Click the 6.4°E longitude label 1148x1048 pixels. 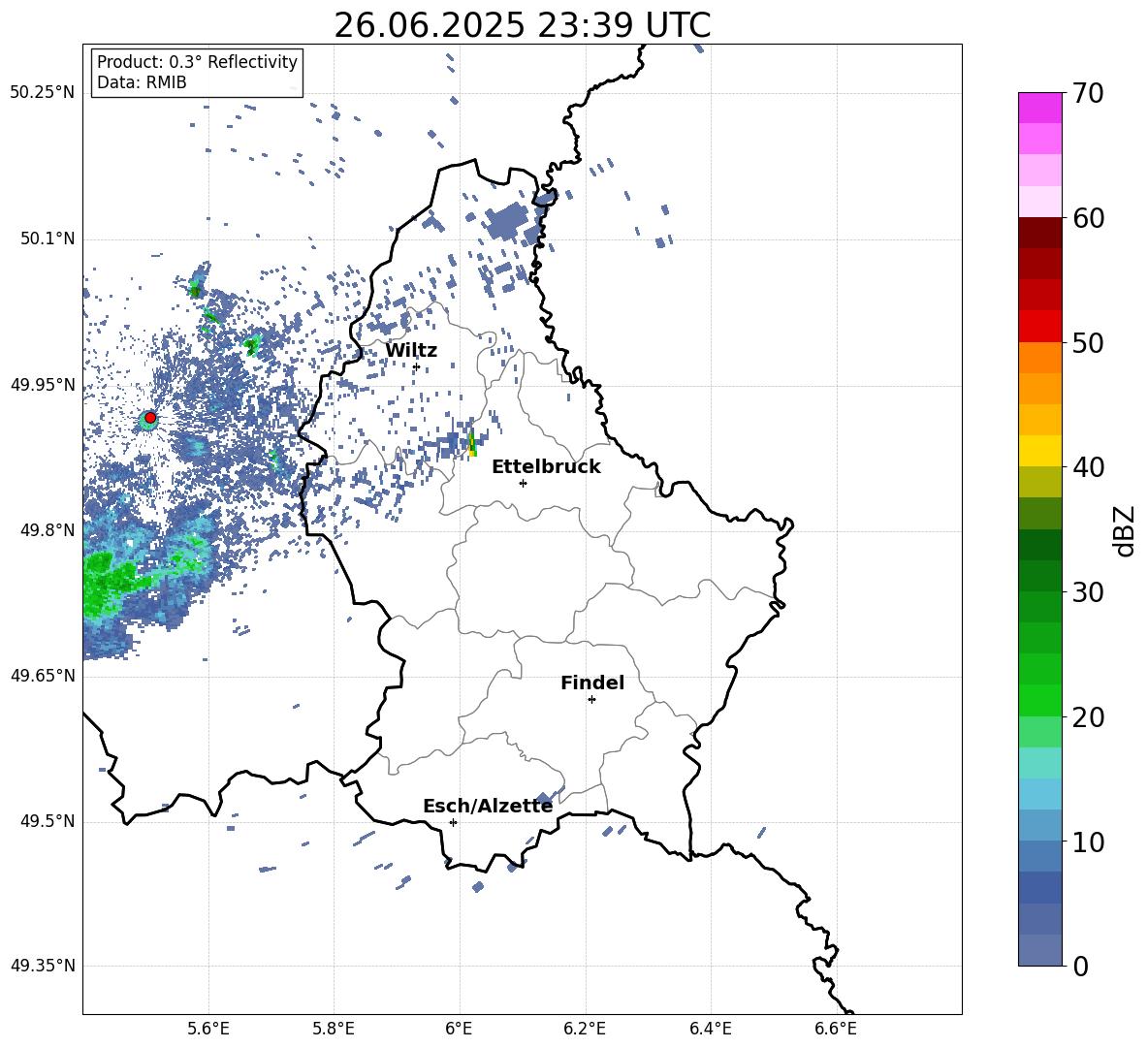(710, 1030)
